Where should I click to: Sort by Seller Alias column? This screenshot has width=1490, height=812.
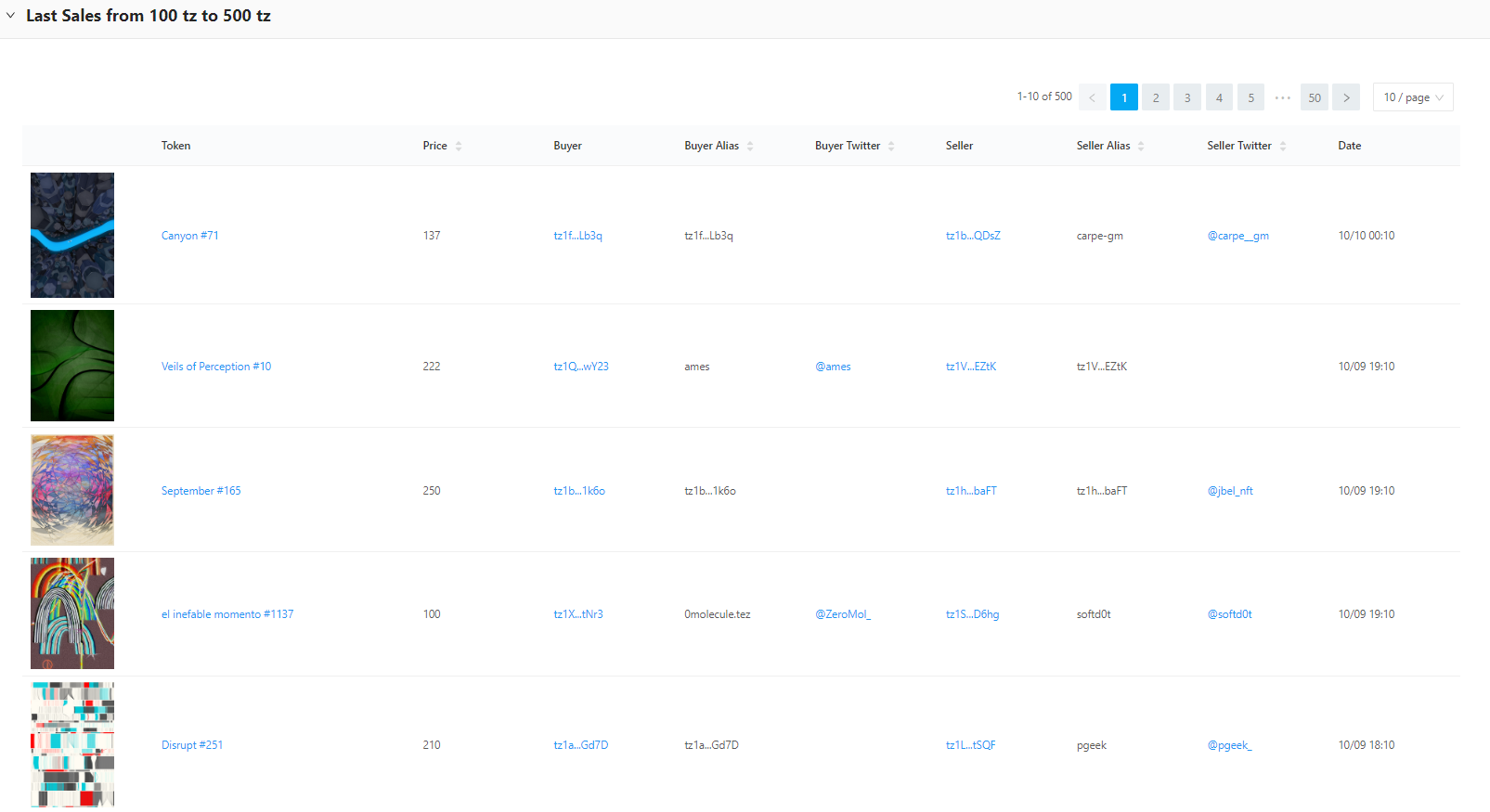point(1140,146)
